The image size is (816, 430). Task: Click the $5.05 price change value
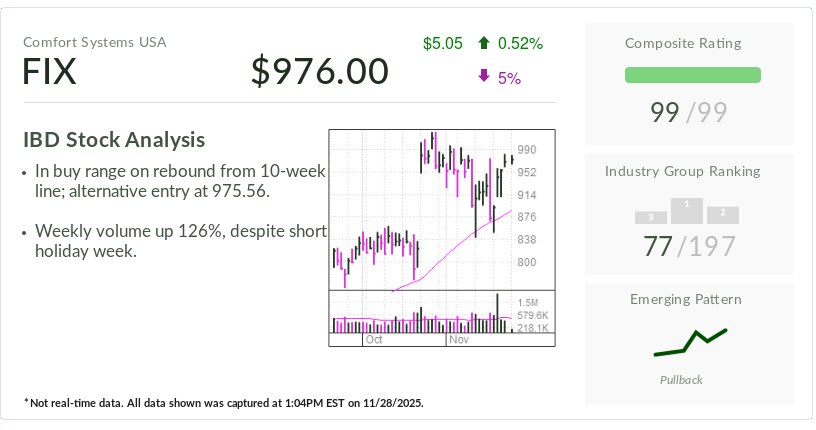click(443, 43)
